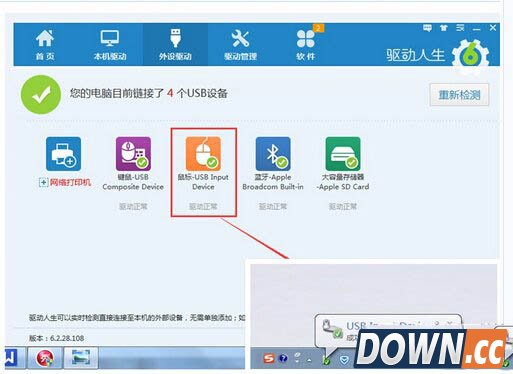Select the 蓝牙-Apple Broadcom Bluetooth icon
Image resolution: width=513 pixels, height=374 pixels.
pos(273,154)
